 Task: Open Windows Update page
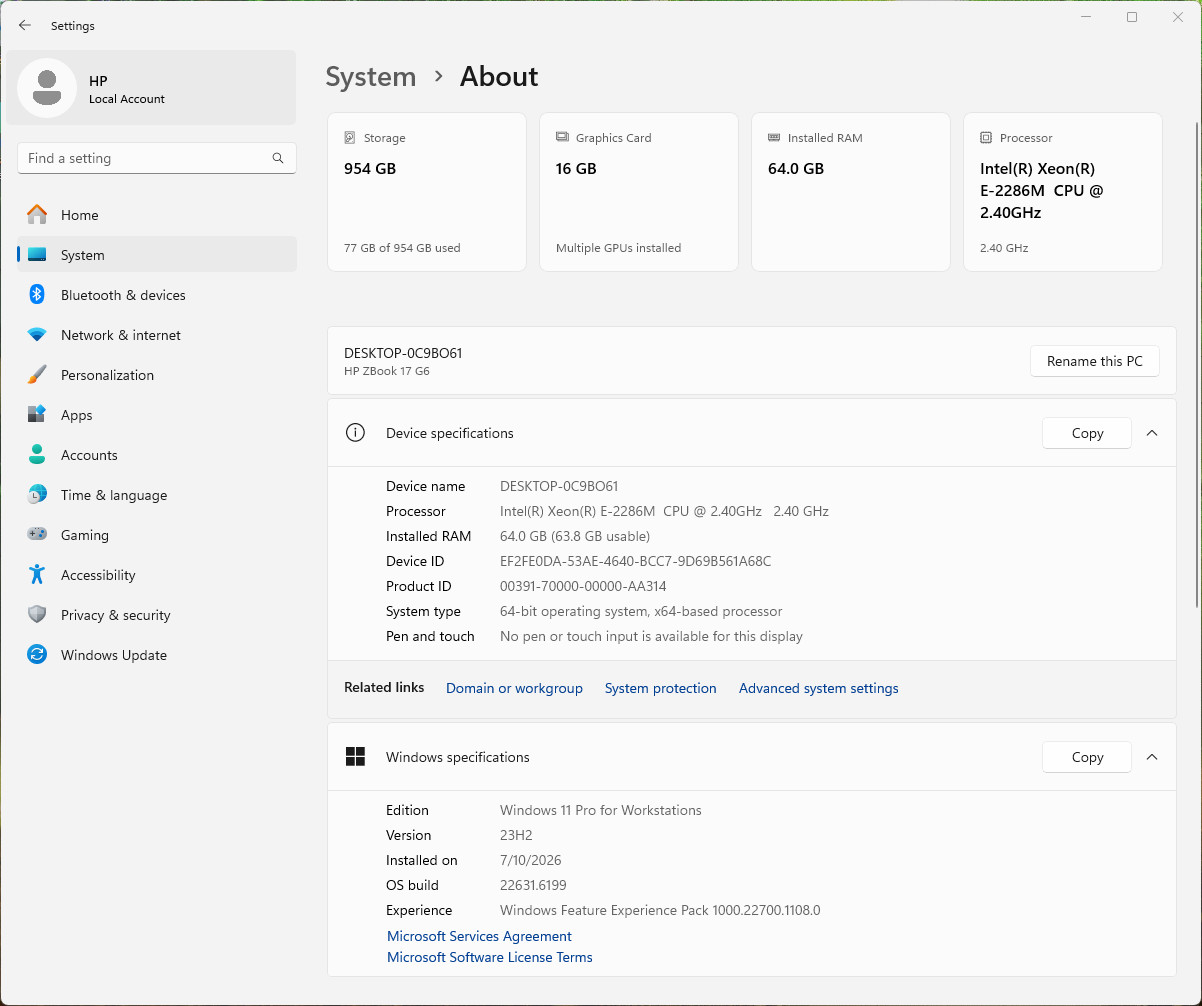click(x=157, y=655)
